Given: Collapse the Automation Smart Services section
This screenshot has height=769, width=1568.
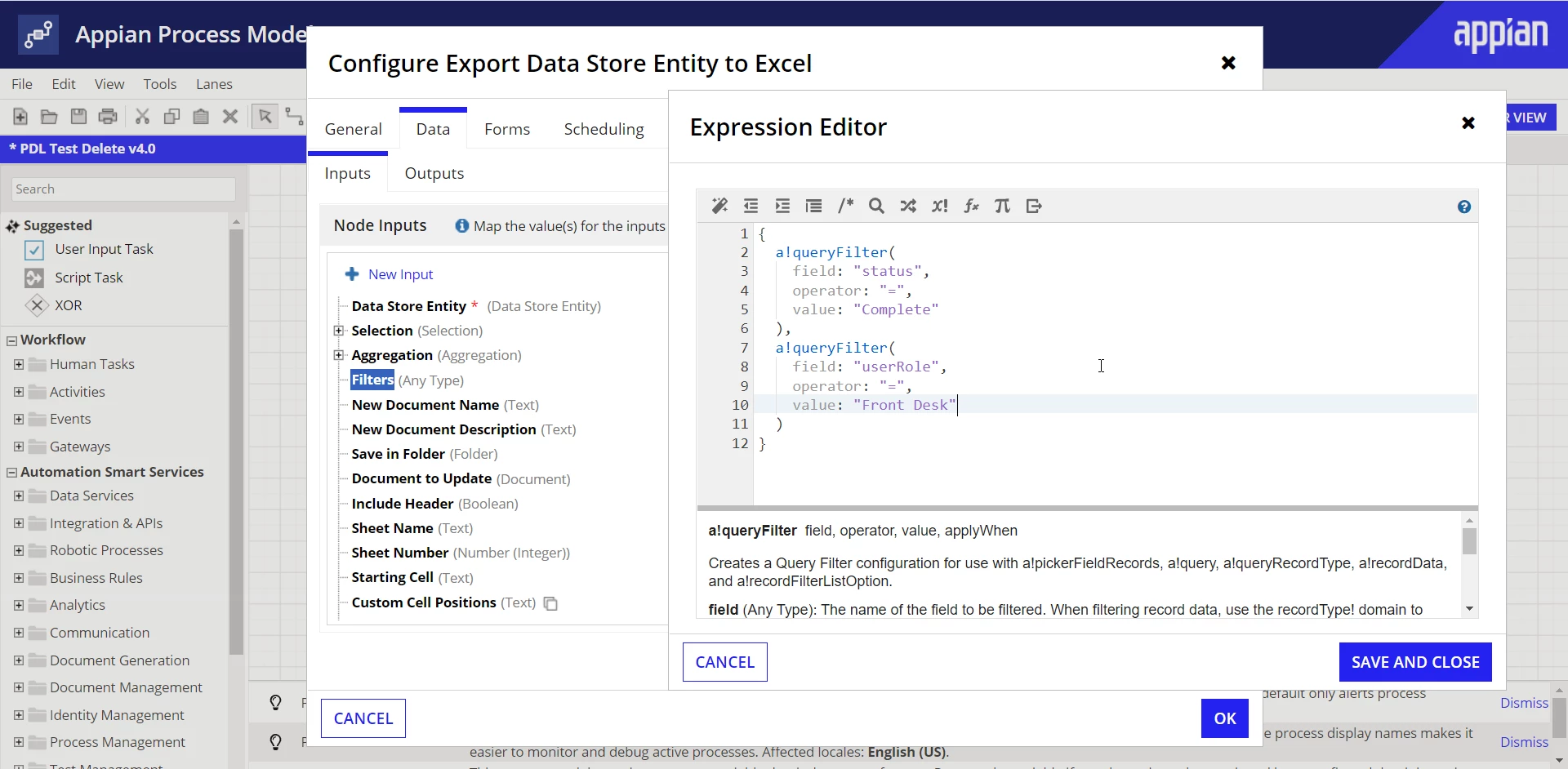Looking at the screenshot, I should [x=12, y=473].
